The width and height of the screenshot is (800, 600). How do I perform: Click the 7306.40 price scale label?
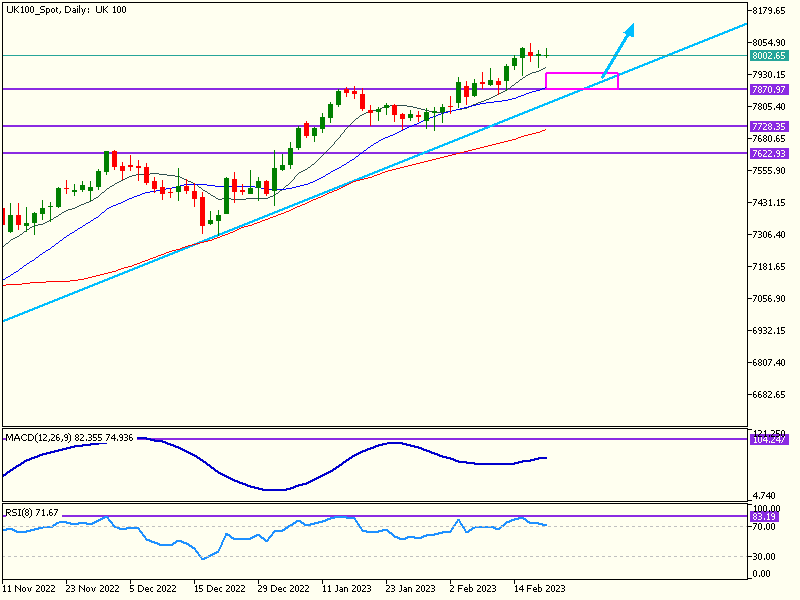pos(772,235)
